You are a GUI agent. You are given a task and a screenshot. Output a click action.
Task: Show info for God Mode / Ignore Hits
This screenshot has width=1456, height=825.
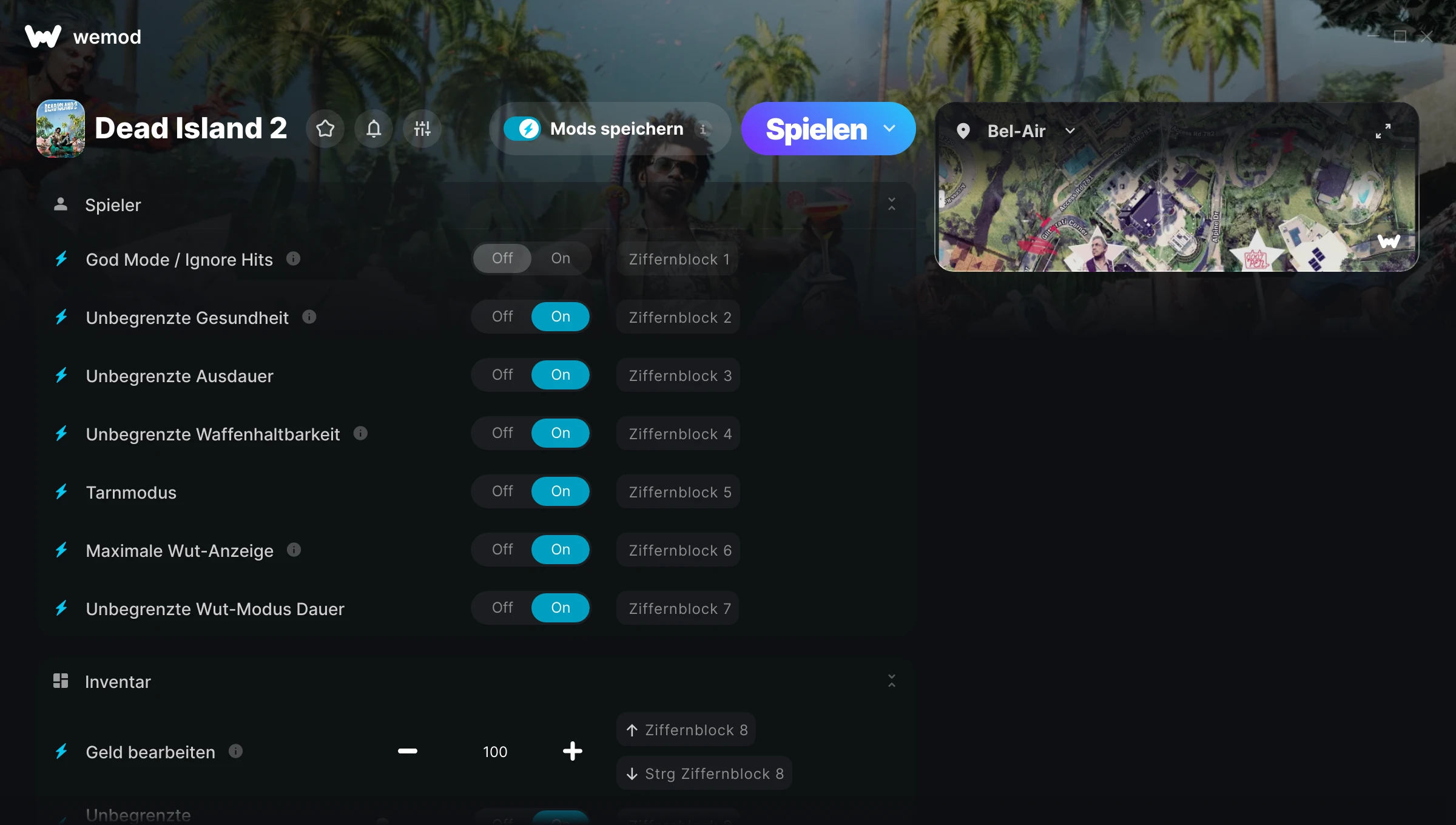coord(293,258)
